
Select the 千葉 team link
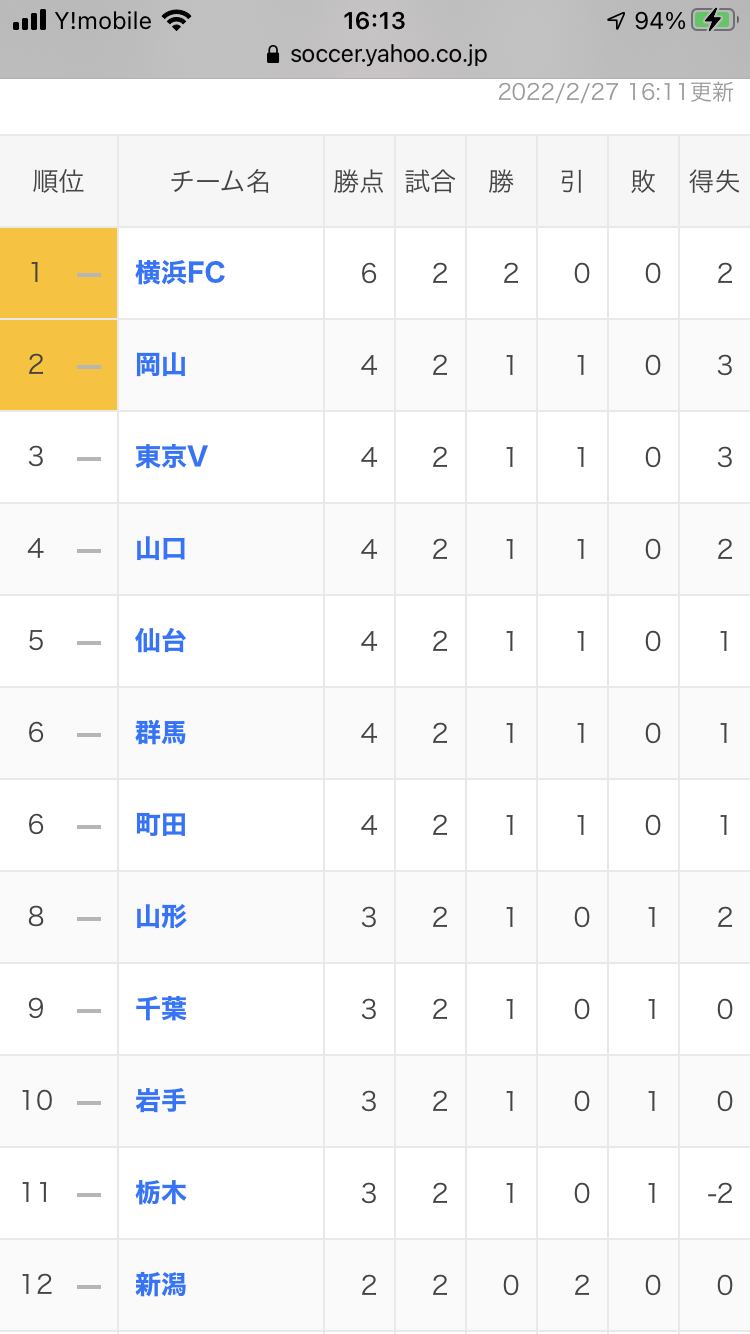(x=161, y=1009)
